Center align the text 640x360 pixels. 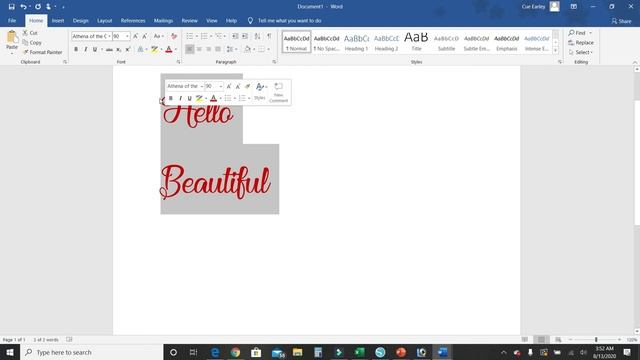199,49
